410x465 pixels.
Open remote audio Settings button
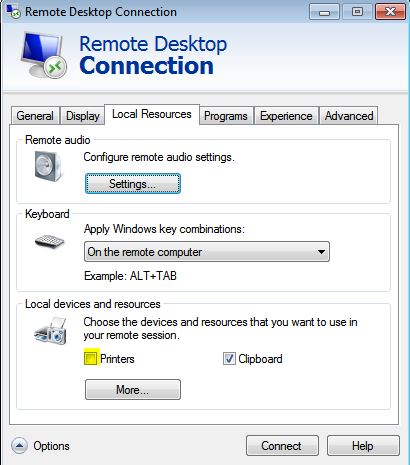133,184
